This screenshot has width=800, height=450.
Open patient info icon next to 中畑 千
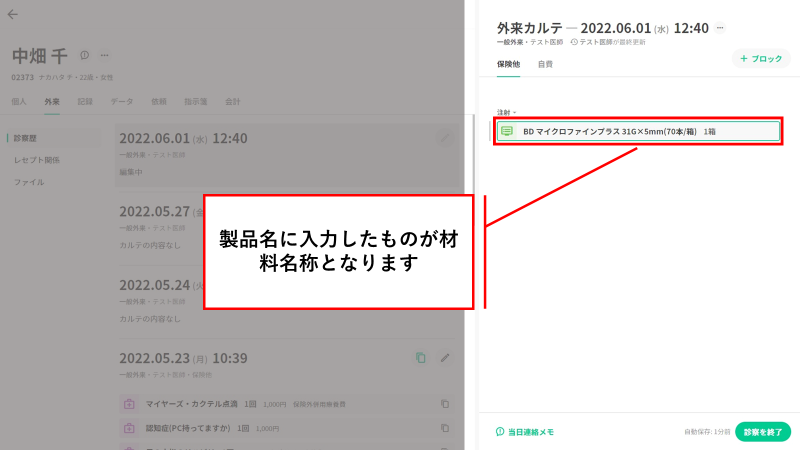click(x=84, y=55)
